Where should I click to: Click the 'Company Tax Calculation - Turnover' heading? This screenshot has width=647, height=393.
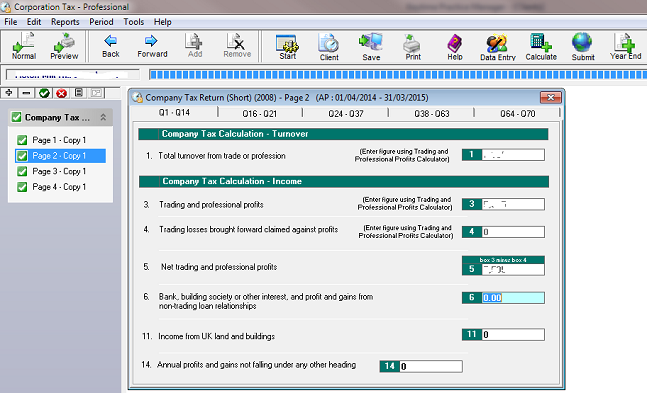(235, 134)
